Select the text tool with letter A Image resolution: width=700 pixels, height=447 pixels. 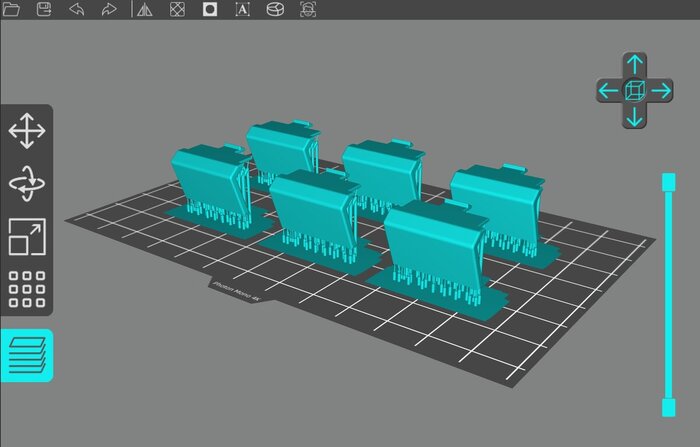click(x=242, y=9)
